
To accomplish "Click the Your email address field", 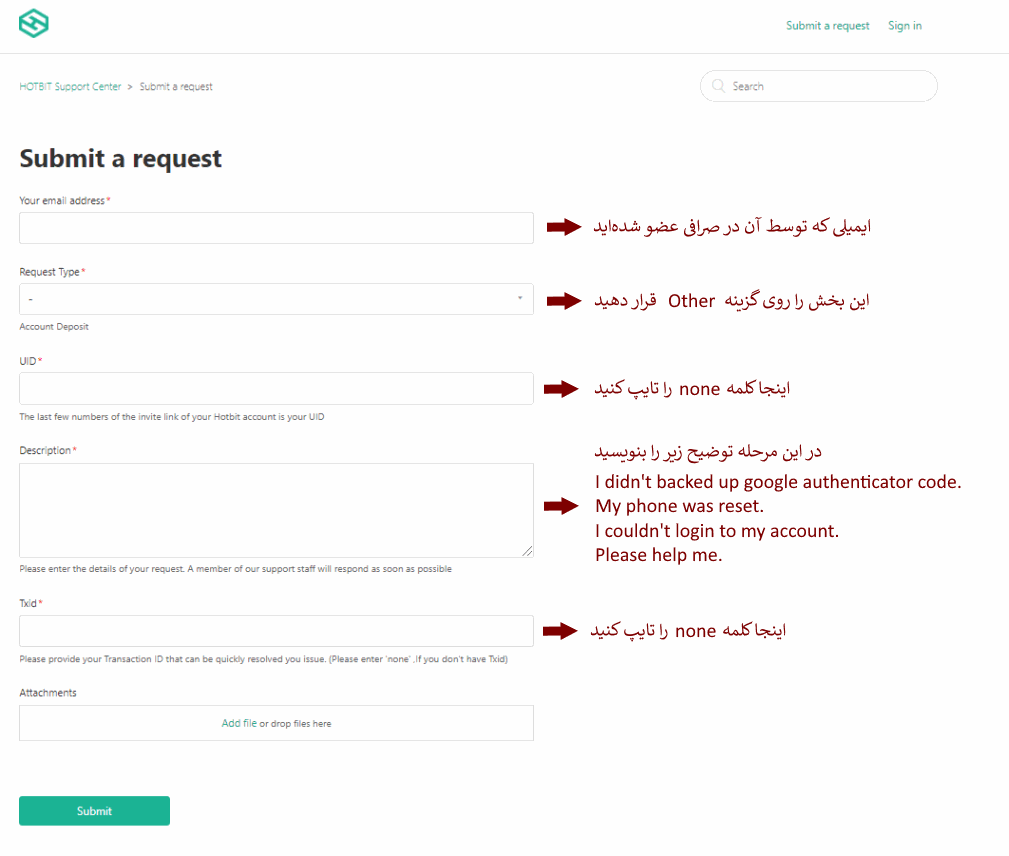I will pyautogui.click(x=276, y=228).
